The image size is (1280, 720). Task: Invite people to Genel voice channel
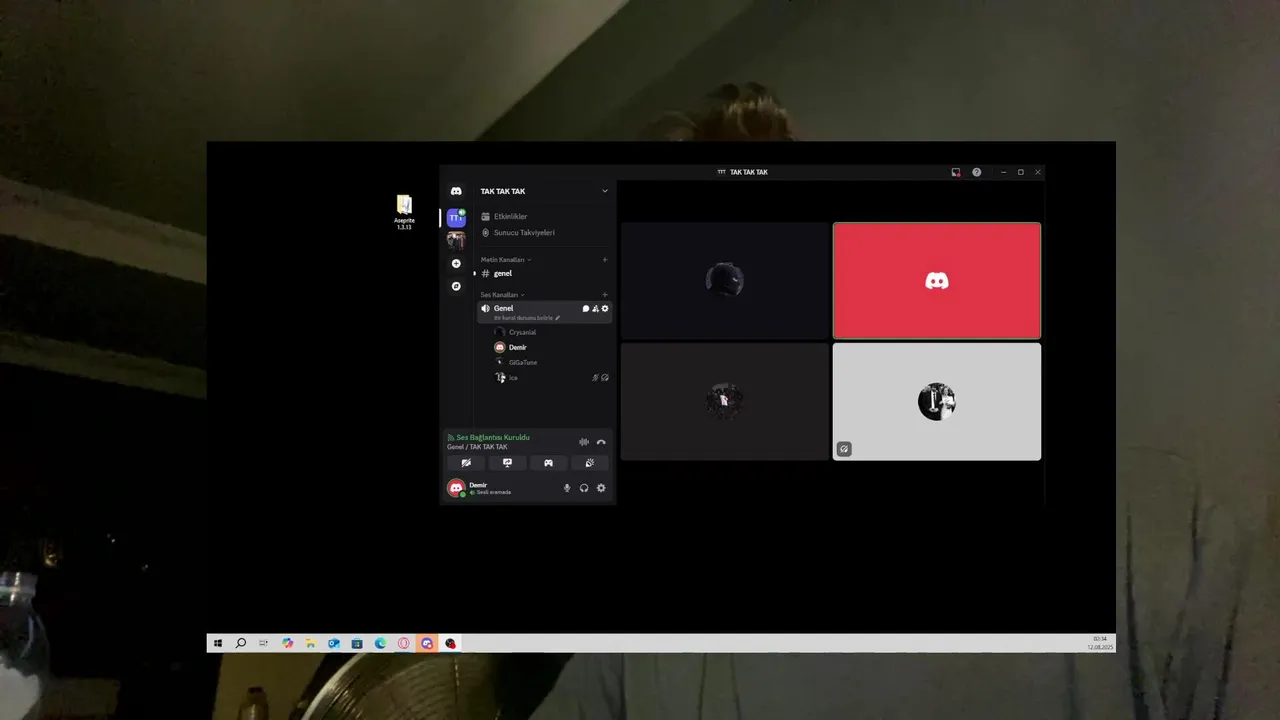pyautogui.click(x=595, y=309)
